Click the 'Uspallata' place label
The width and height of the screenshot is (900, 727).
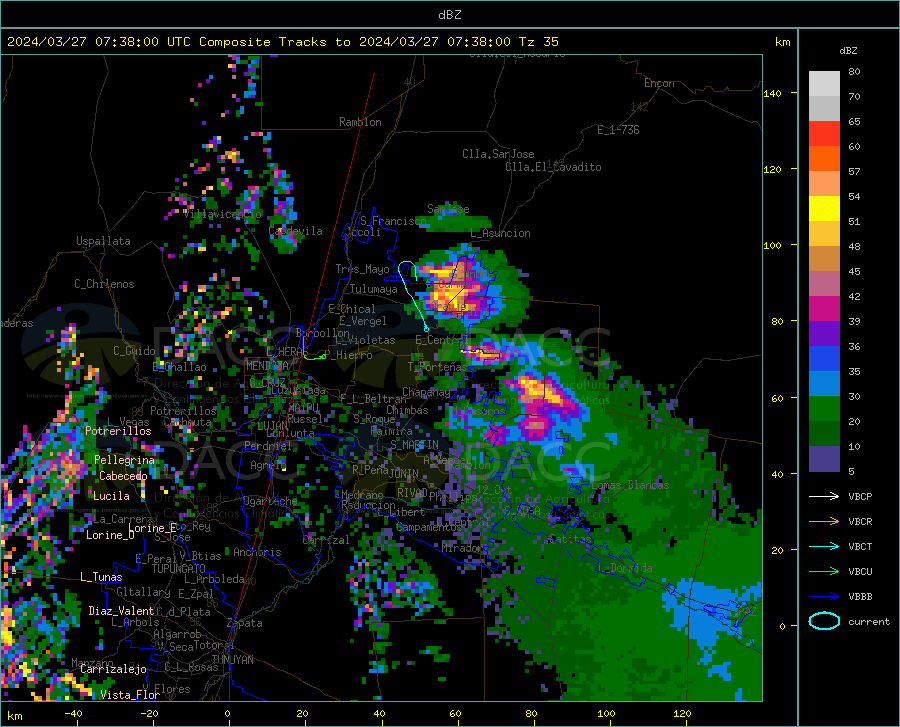[103, 241]
